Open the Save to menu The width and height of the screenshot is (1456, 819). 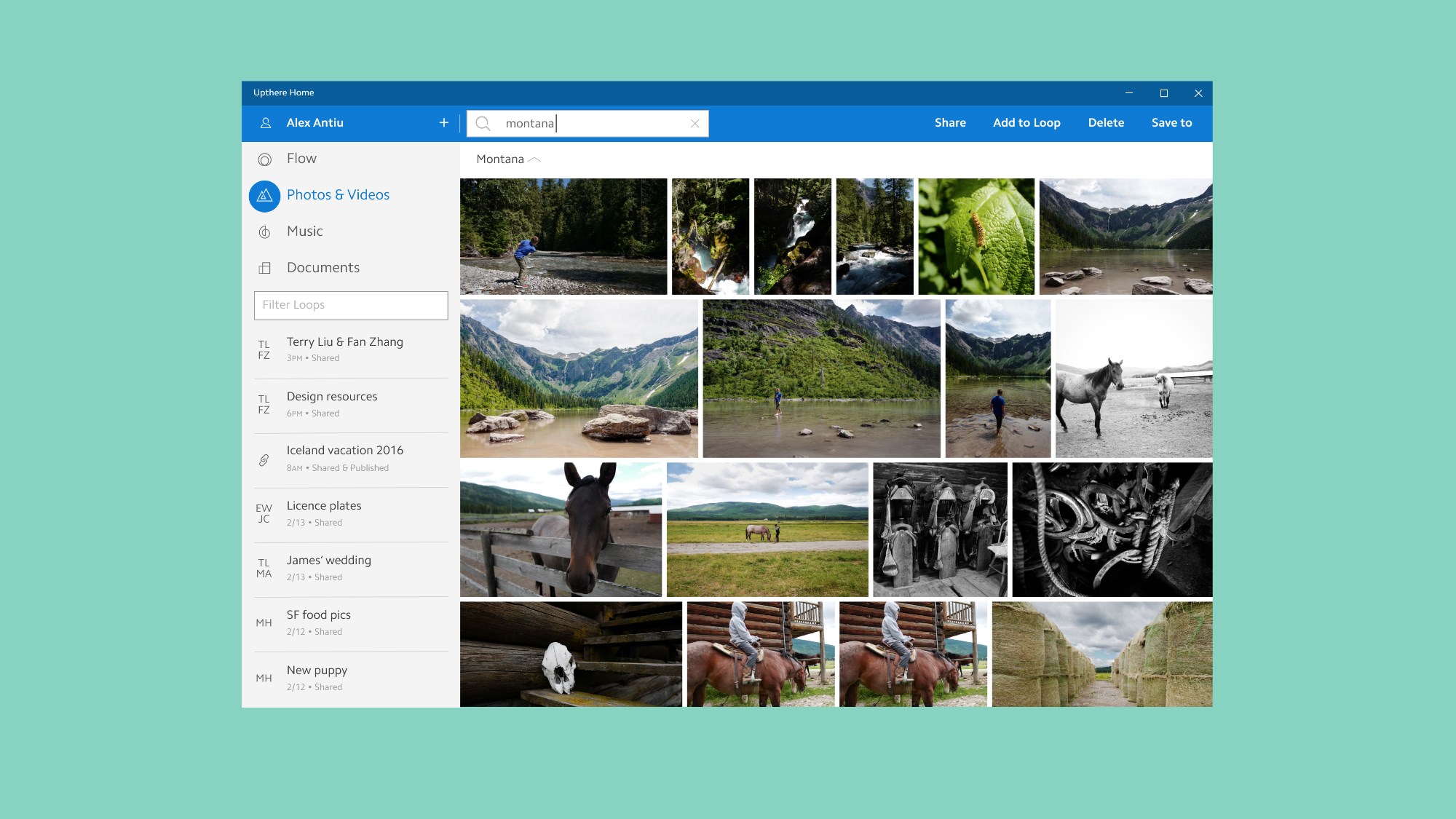(1171, 123)
